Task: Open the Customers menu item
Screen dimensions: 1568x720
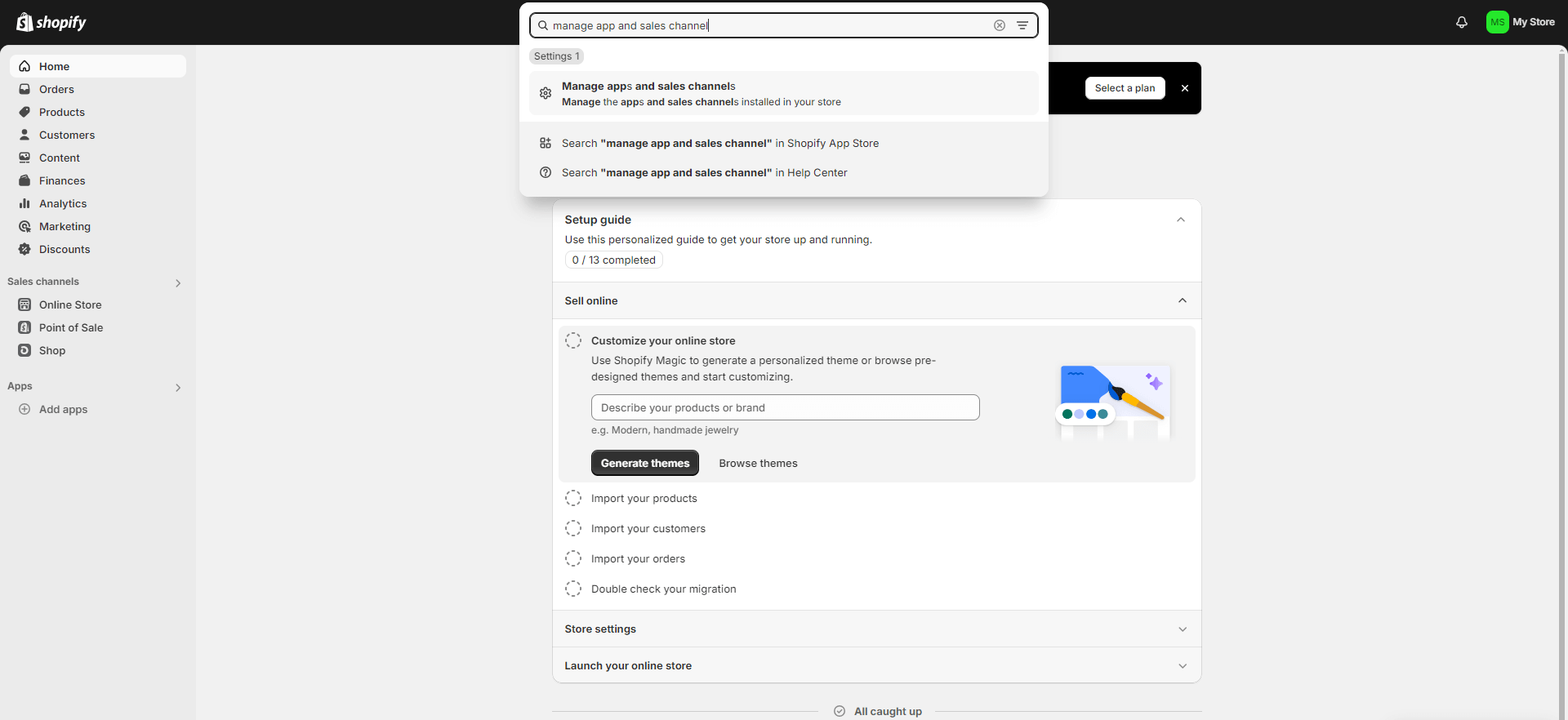Action: click(x=98, y=135)
